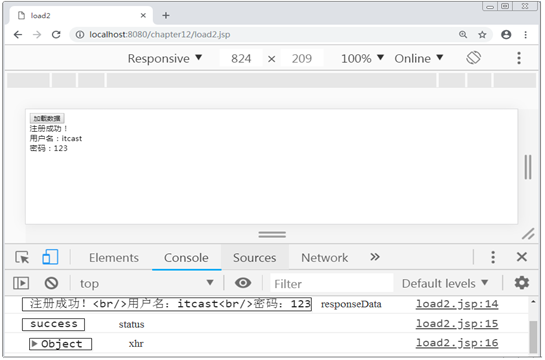Open source link load2.jsp:16
This screenshot has height=360, width=545.
click(457, 343)
